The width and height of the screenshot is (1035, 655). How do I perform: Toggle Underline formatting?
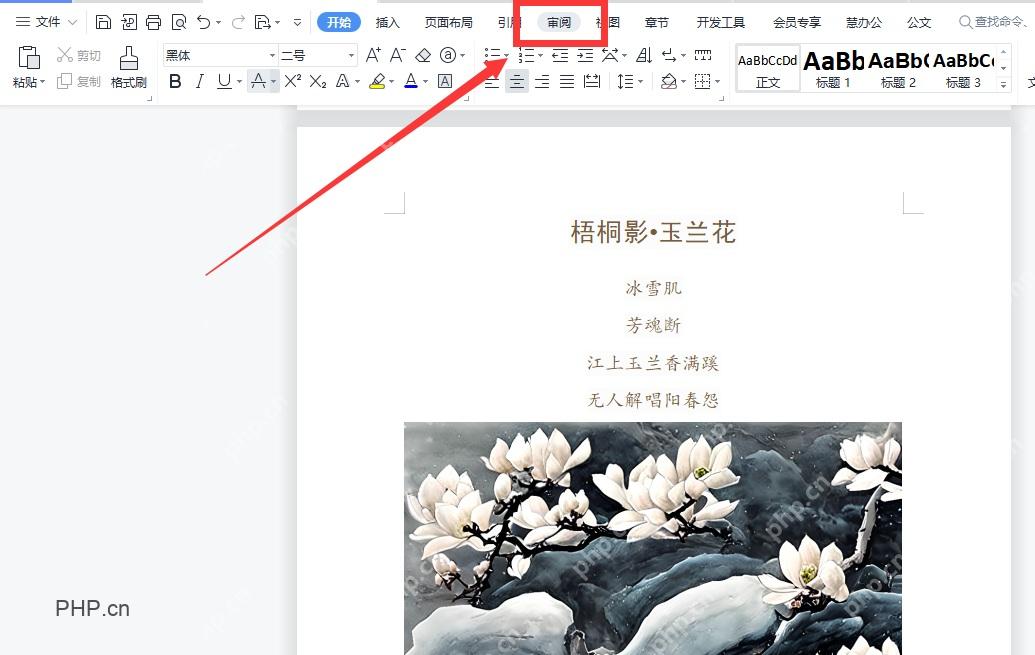[x=224, y=81]
